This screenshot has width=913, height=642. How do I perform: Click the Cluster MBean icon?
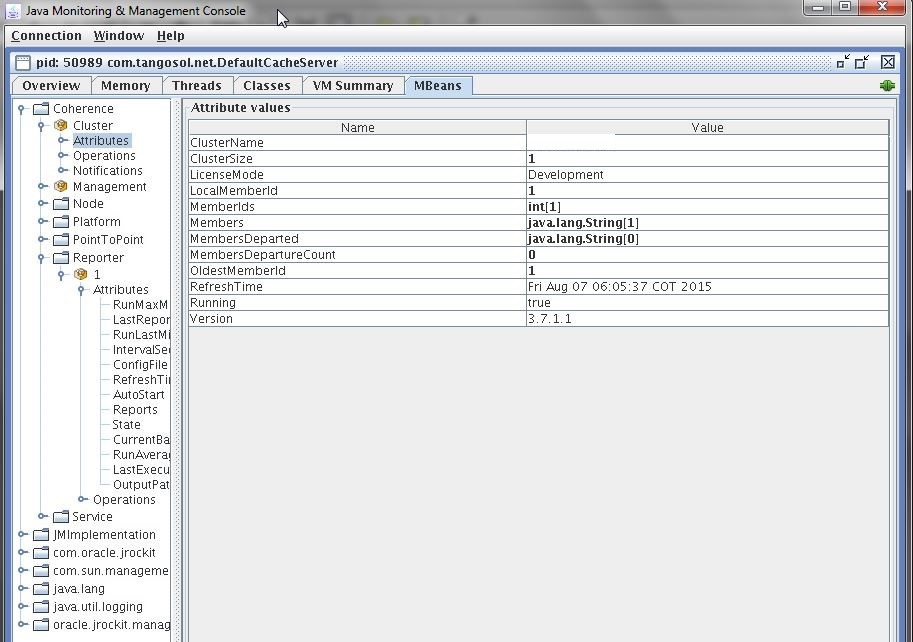click(61, 125)
